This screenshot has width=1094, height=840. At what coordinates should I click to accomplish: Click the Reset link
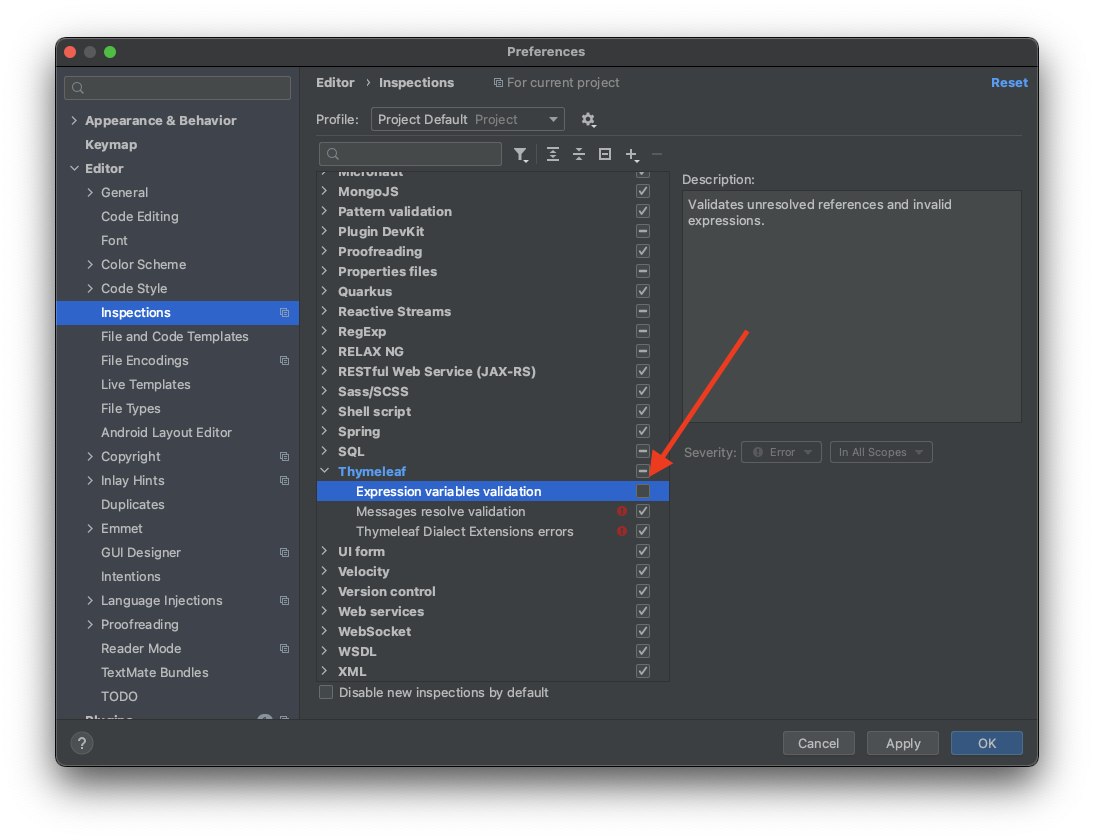(1009, 82)
